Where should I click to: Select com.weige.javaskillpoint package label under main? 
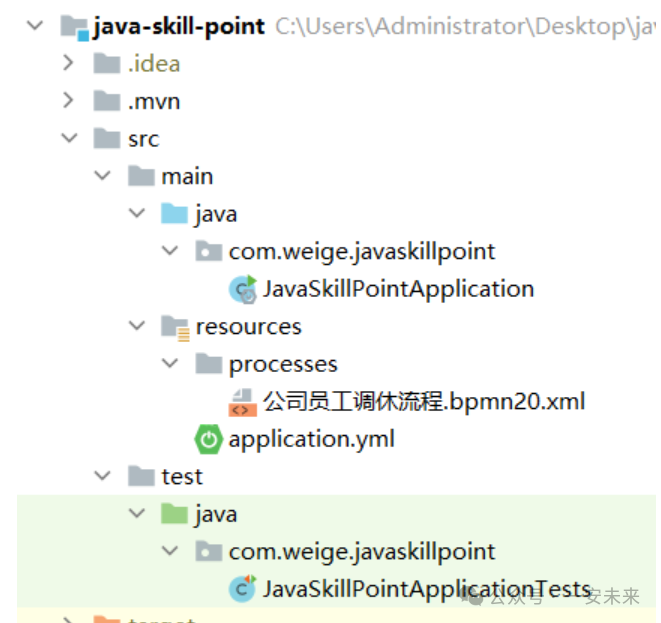pos(361,251)
